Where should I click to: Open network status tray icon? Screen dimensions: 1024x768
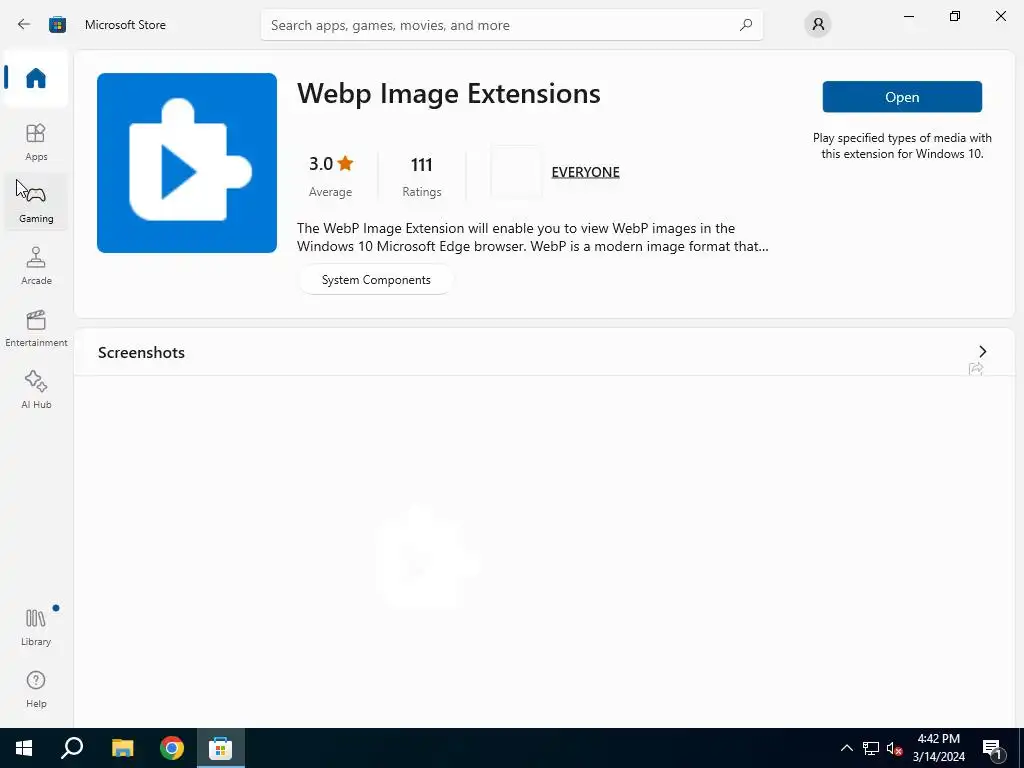(871, 748)
